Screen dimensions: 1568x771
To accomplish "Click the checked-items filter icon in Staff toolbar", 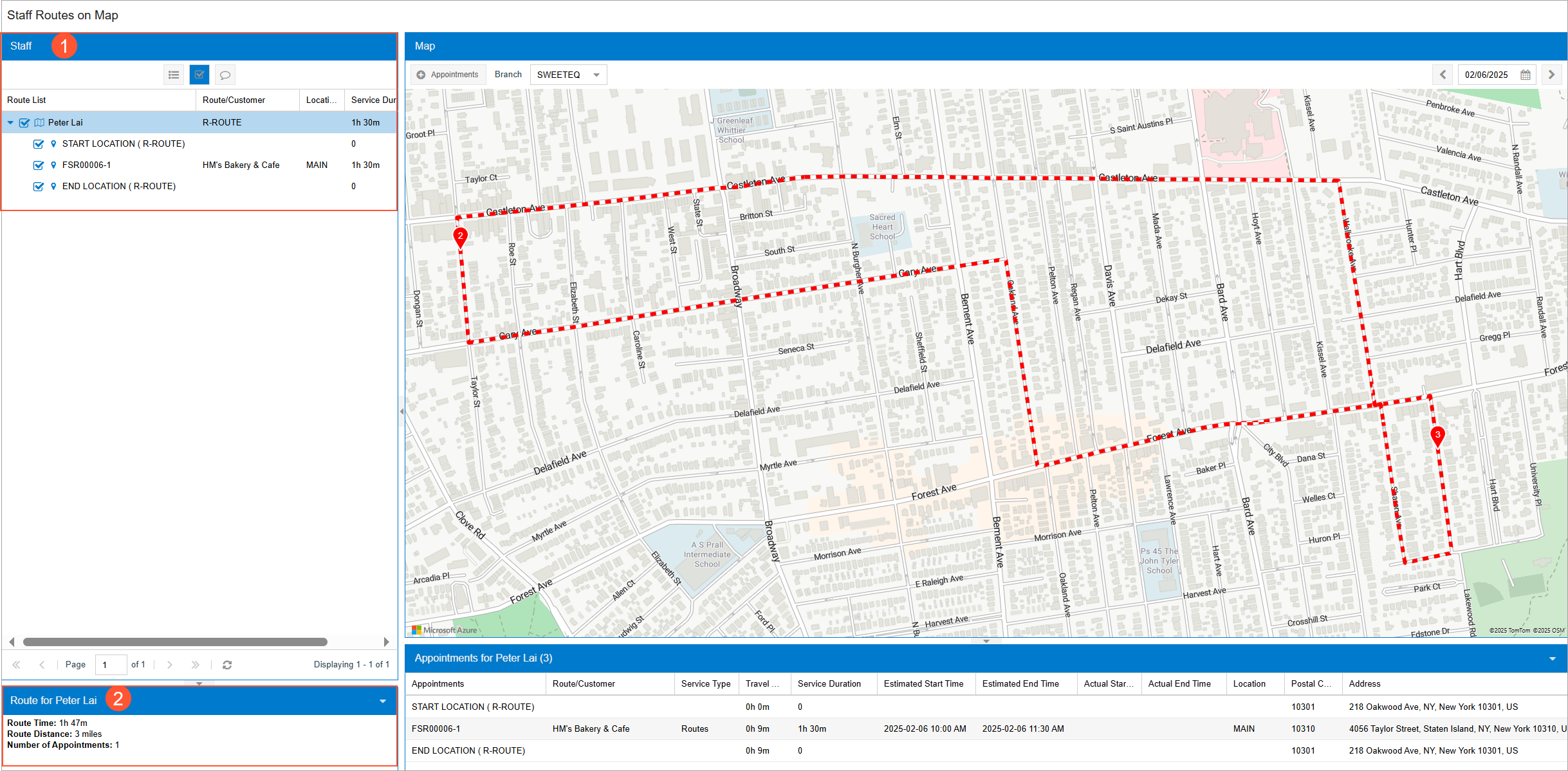I will click(199, 75).
